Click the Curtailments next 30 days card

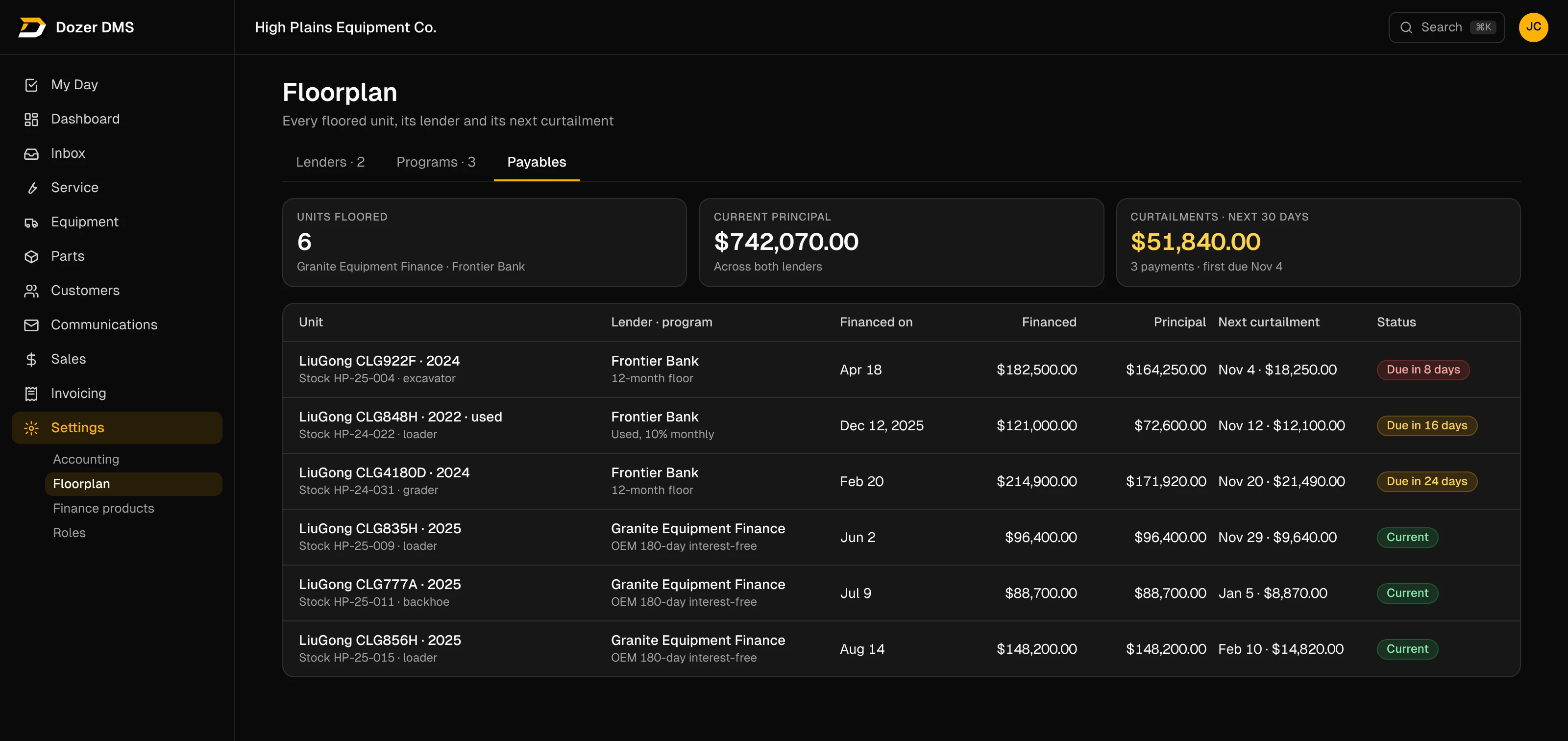tap(1318, 242)
